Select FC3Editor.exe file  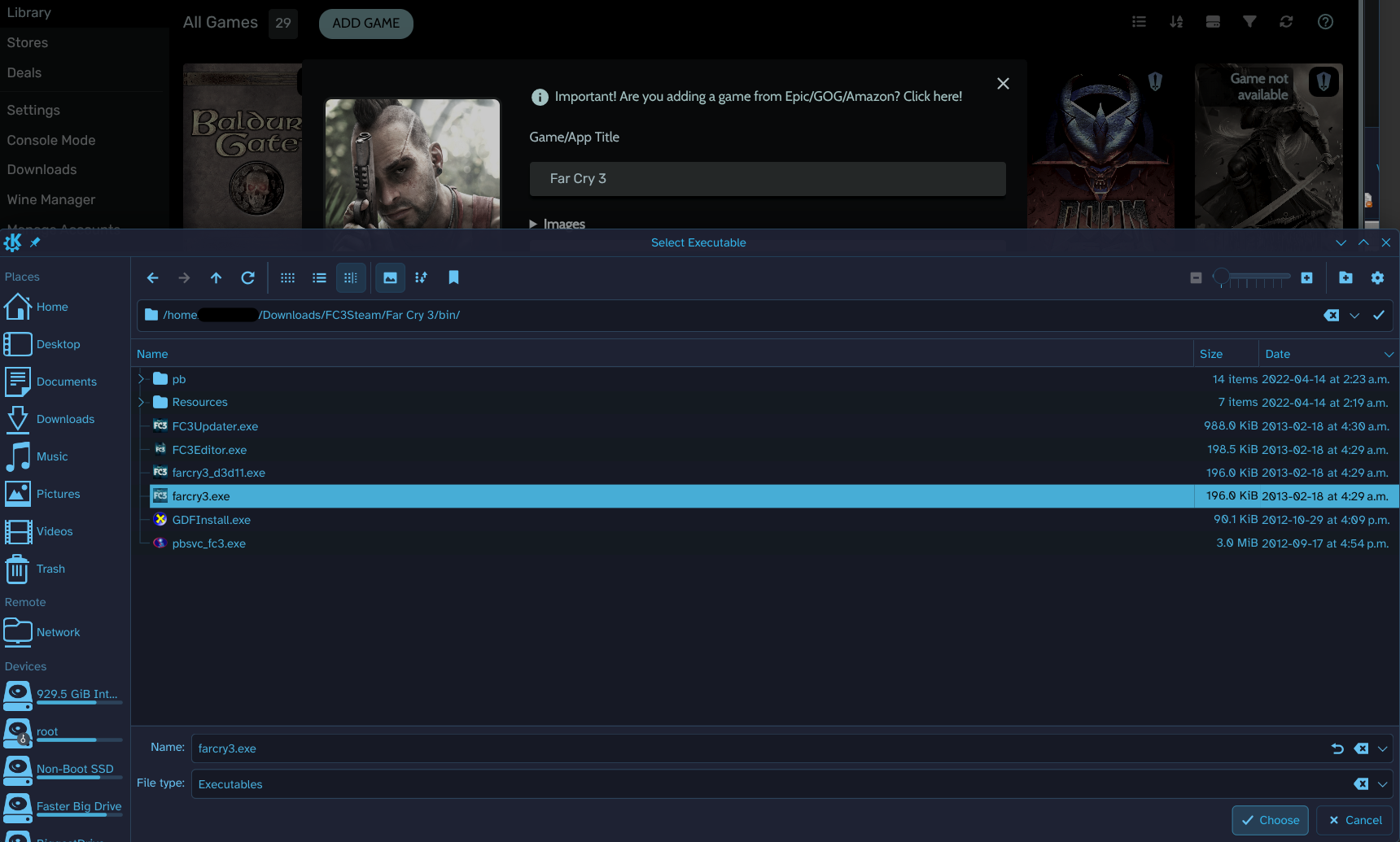click(x=209, y=450)
